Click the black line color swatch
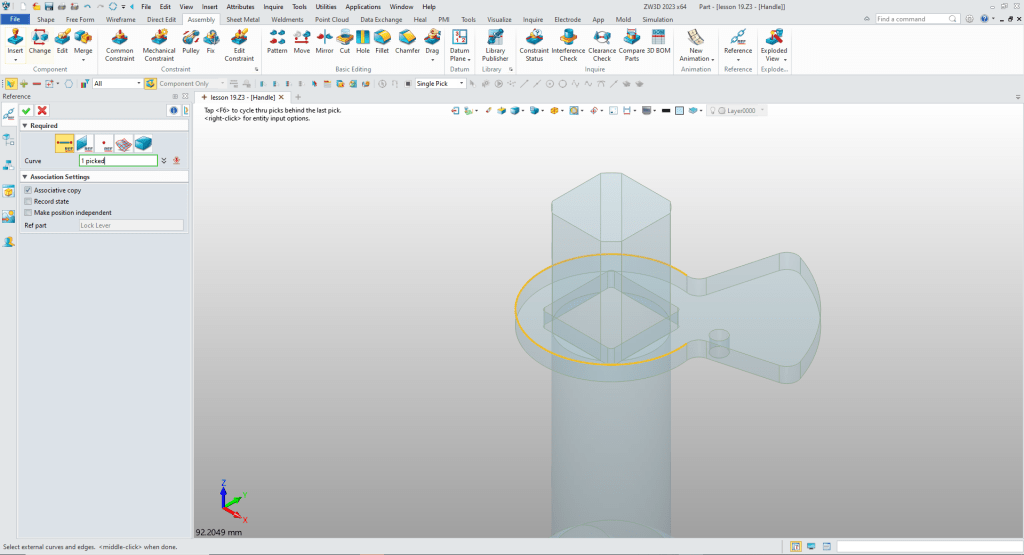Image resolution: width=1024 pixels, height=555 pixels. [665, 110]
